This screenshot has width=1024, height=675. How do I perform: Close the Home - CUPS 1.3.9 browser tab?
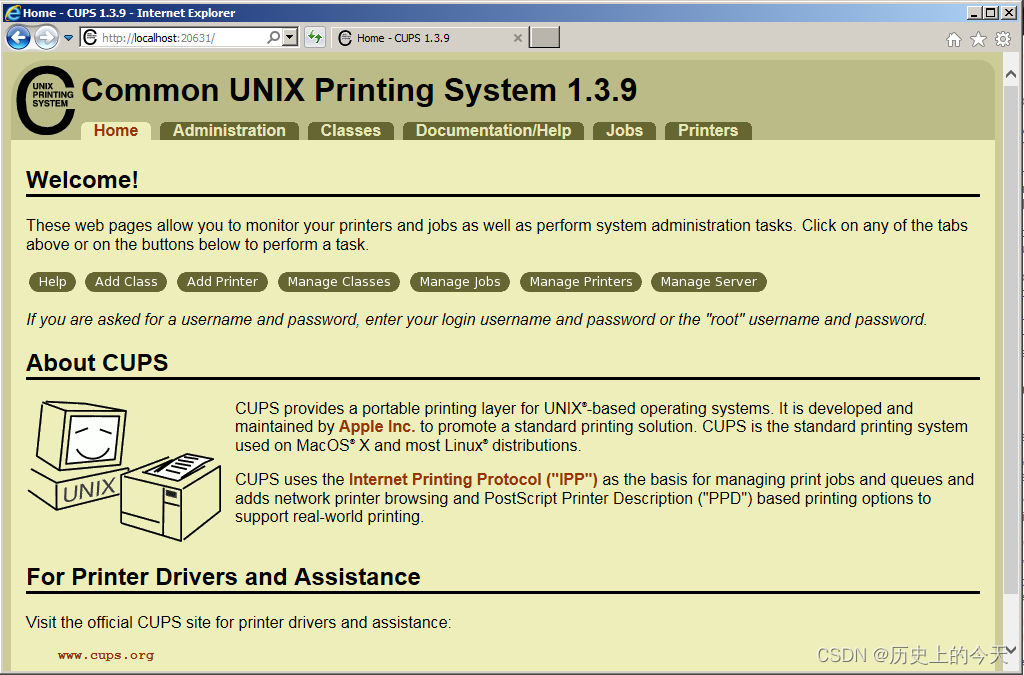pyautogui.click(x=517, y=38)
